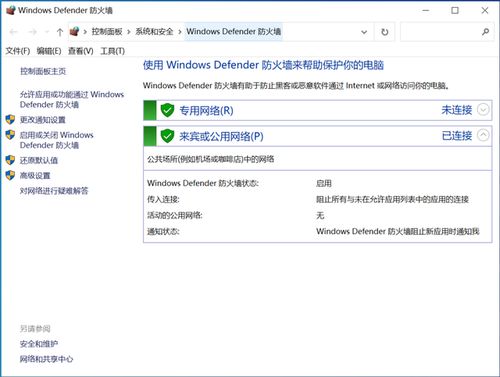Click the firewall icon in address bar
Screen dimensions: 500x377
74,32
